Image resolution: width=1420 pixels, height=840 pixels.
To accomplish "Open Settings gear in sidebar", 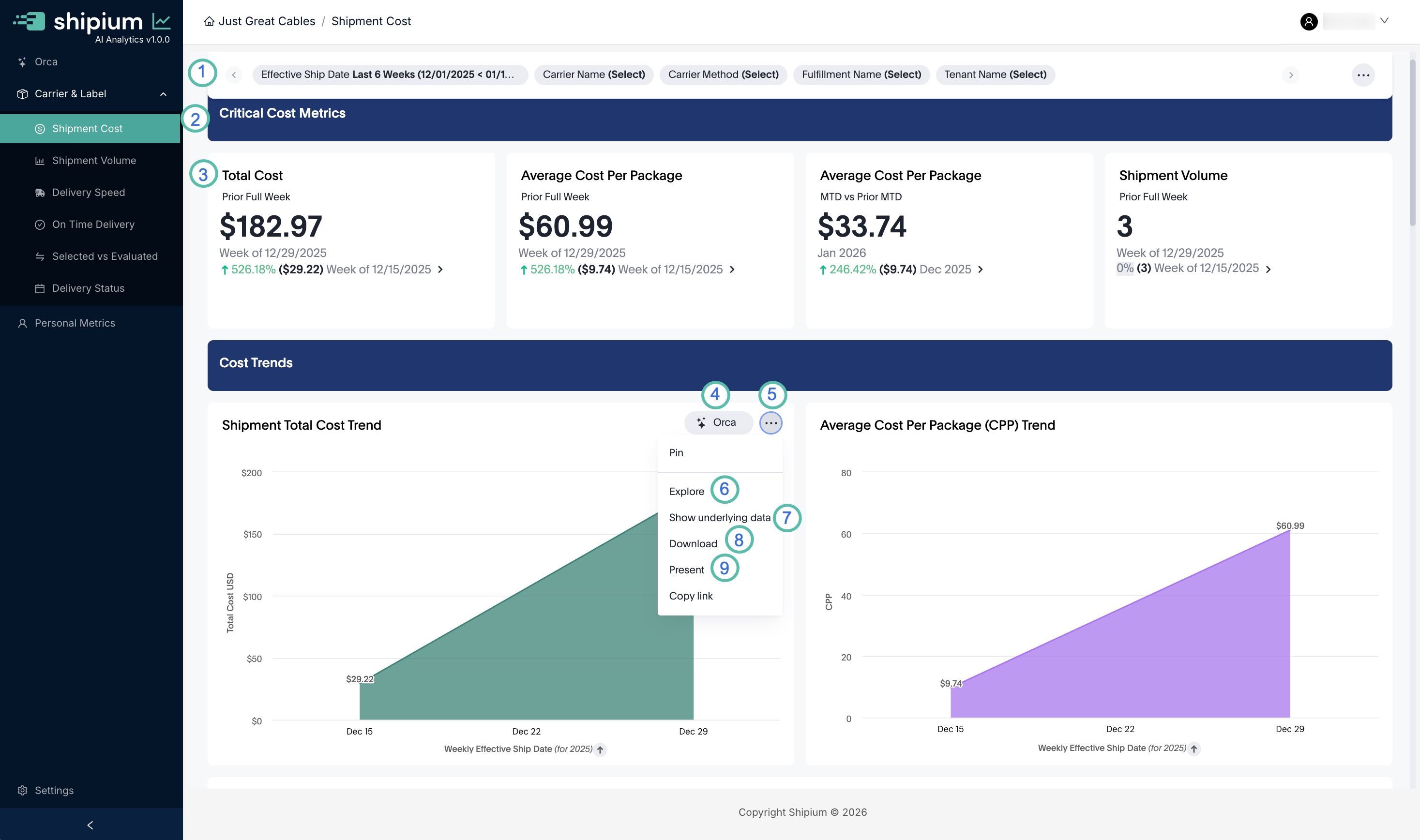I will coord(23,790).
